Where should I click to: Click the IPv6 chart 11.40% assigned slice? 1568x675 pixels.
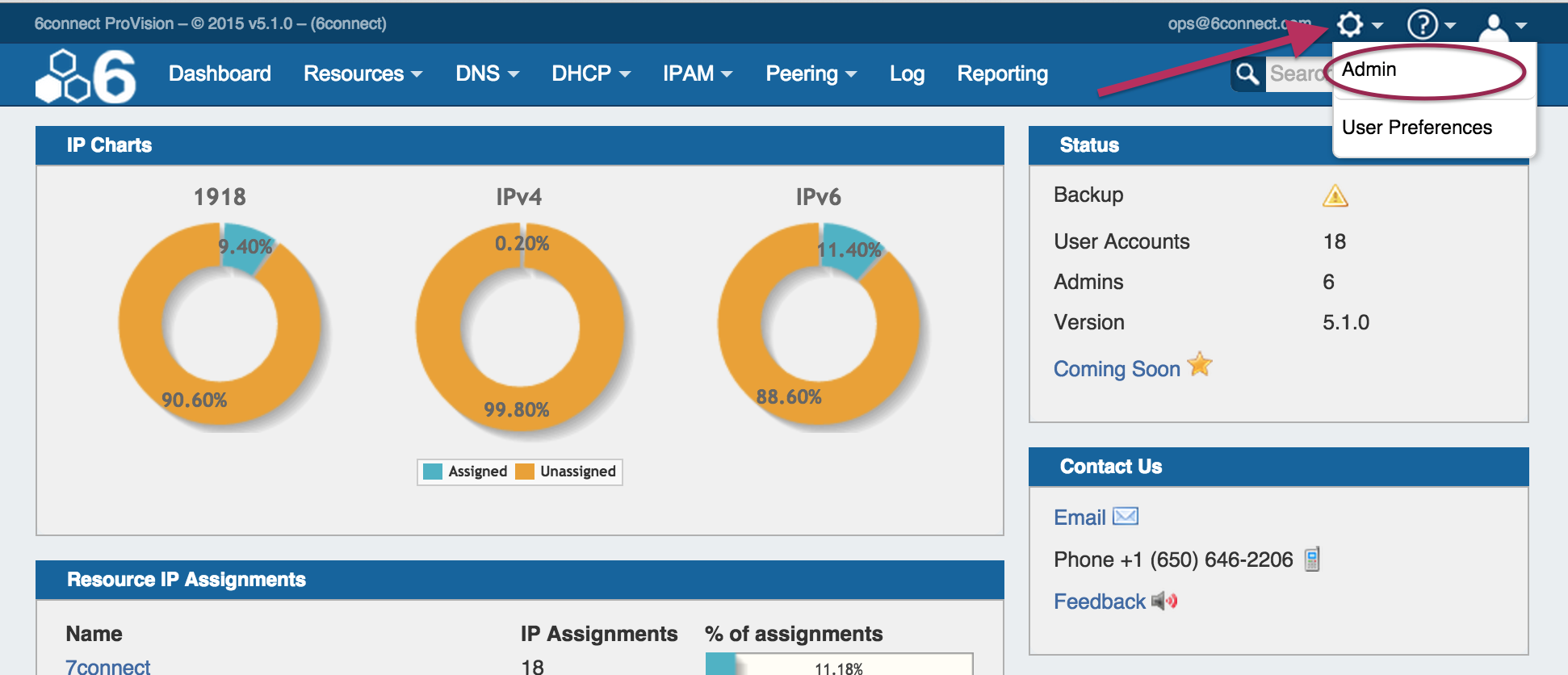click(852, 250)
